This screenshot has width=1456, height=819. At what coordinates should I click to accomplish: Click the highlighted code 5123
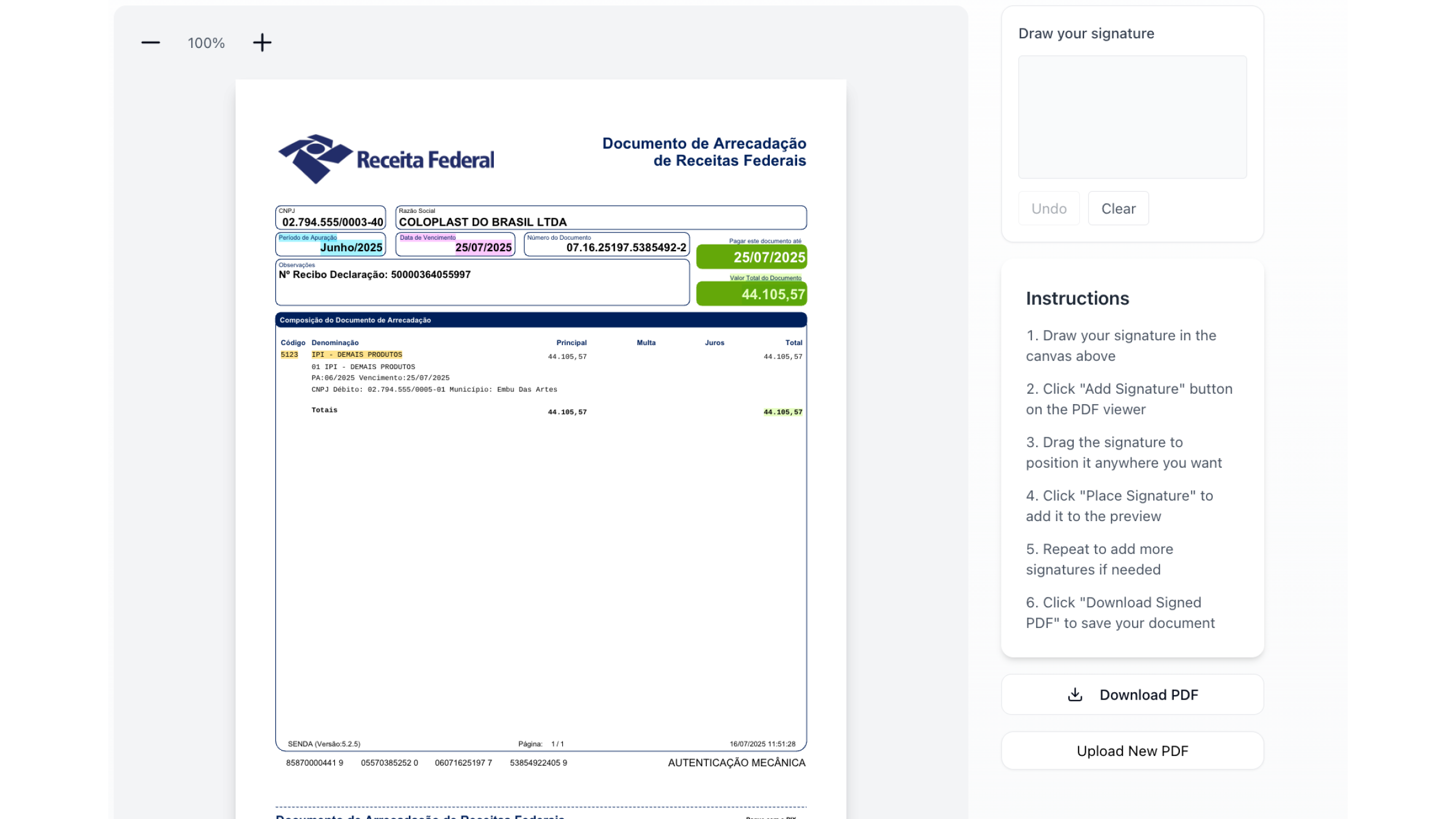289,355
